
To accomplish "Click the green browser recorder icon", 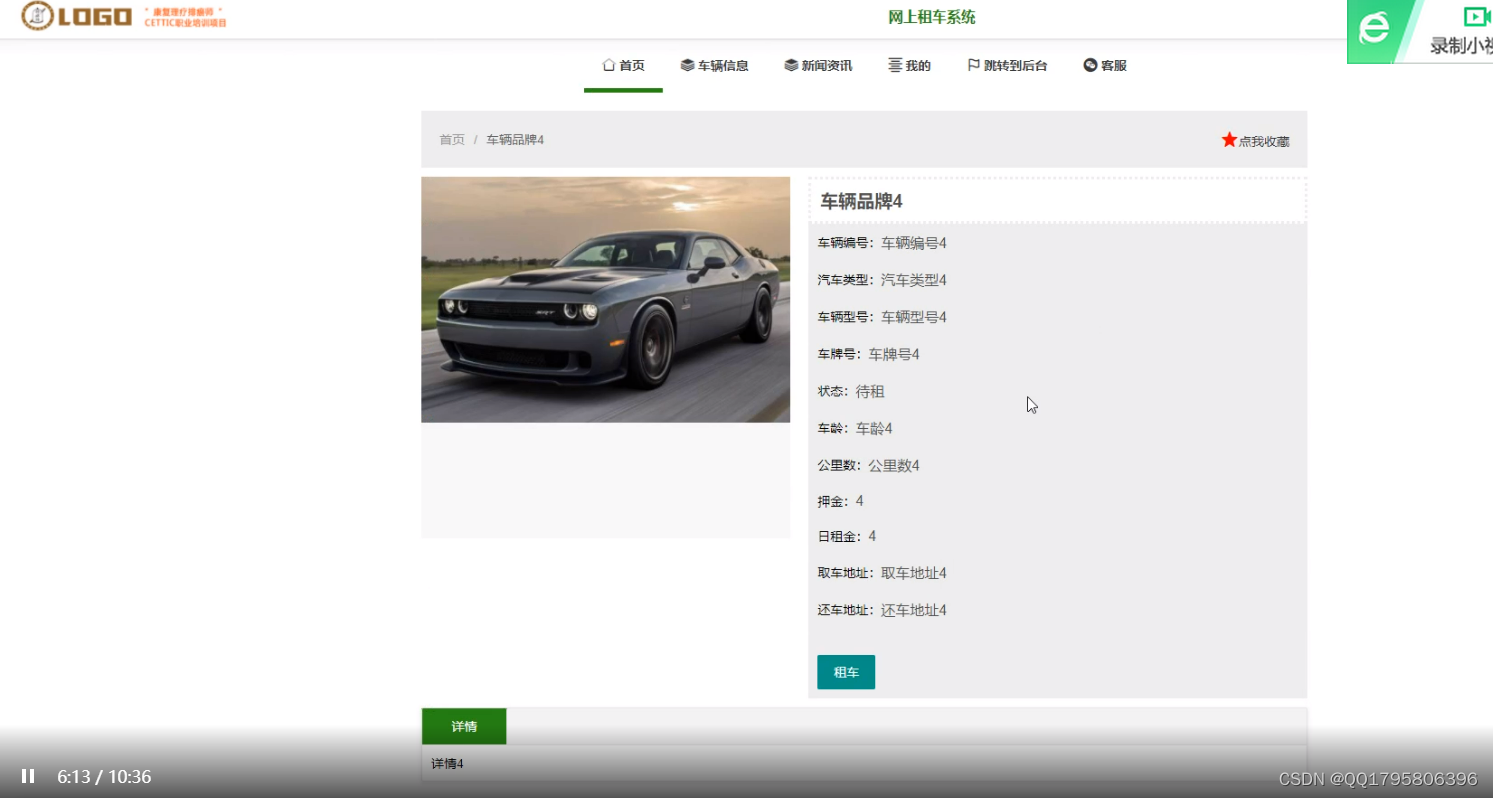I will tap(1374, 28).
